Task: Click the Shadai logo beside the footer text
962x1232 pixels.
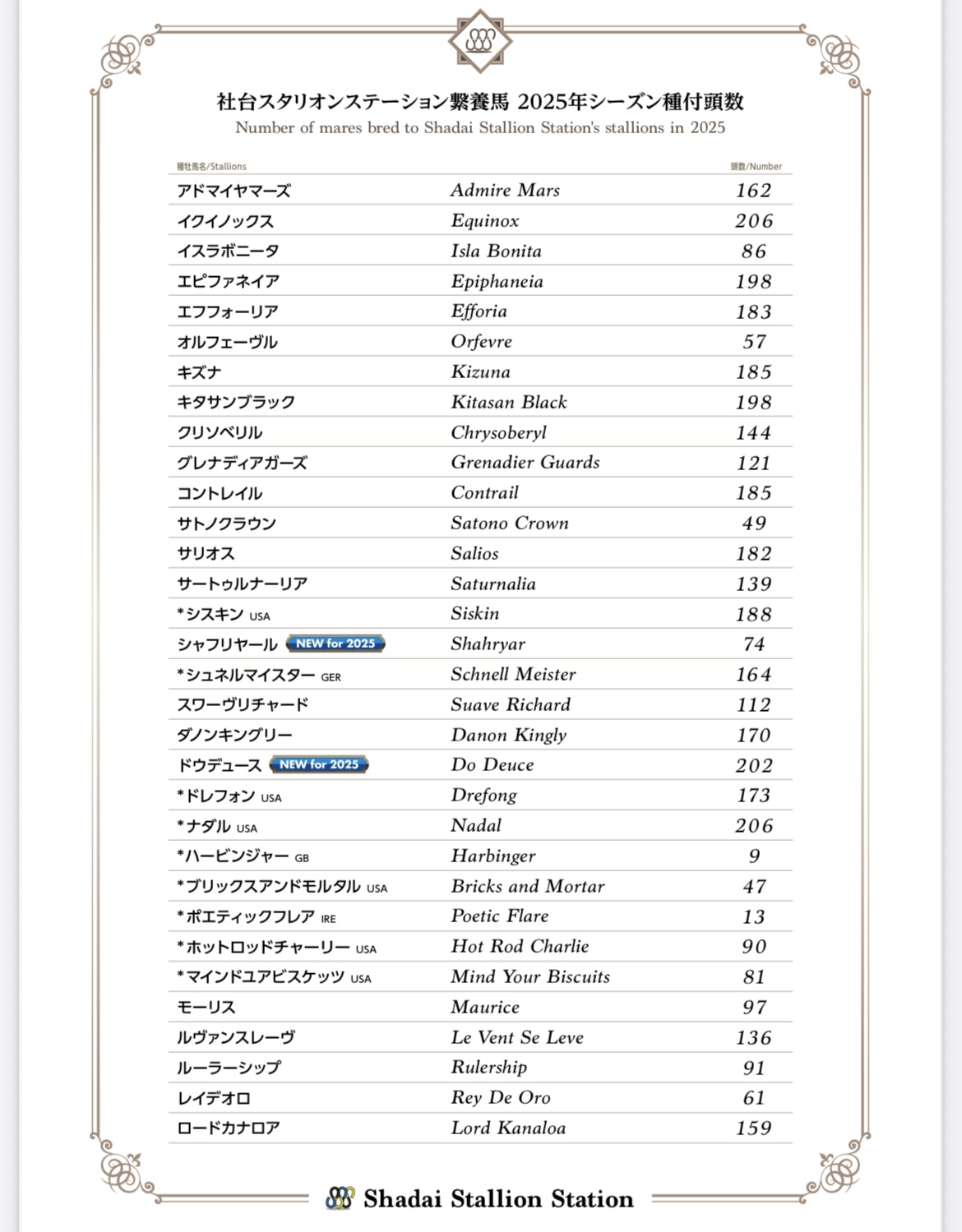Action: point(340,1198)
